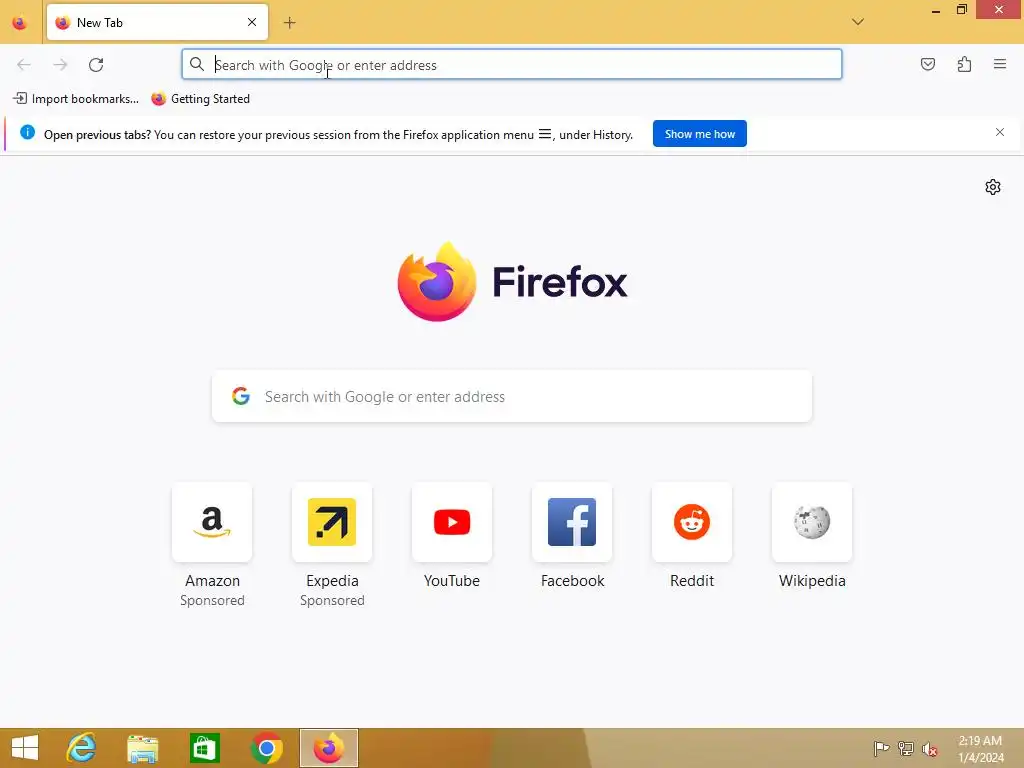This screenshot has height=768, width=1024.
Task: Reload the current page
Action: [x=96, y=65]
